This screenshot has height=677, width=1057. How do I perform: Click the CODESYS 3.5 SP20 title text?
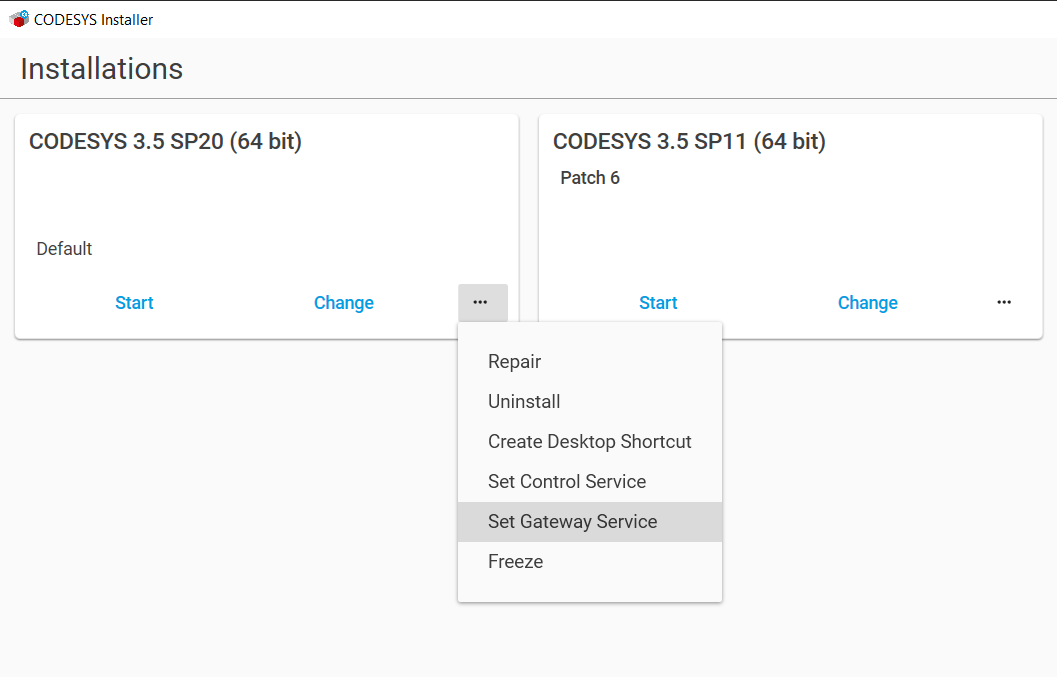tap(166, 141)
